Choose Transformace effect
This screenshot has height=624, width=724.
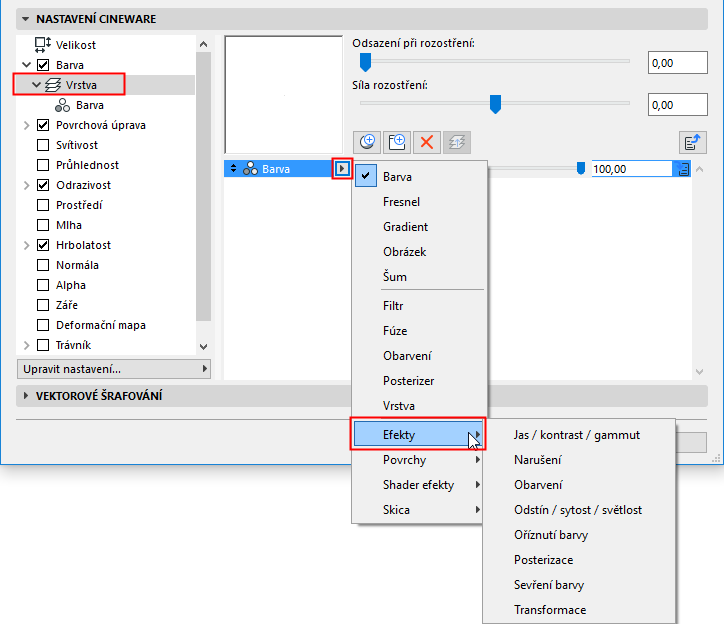click(x=579, y=609)
